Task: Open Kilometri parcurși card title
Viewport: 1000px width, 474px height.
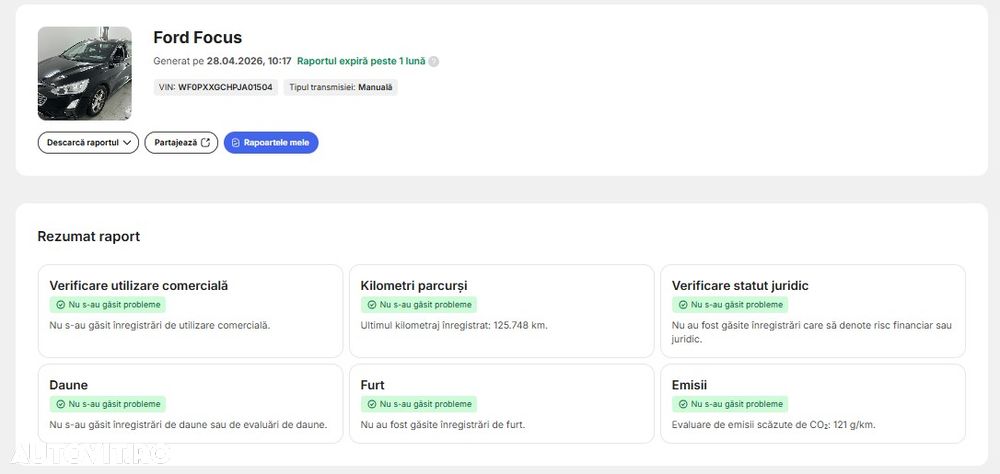Action: [414, 286]
